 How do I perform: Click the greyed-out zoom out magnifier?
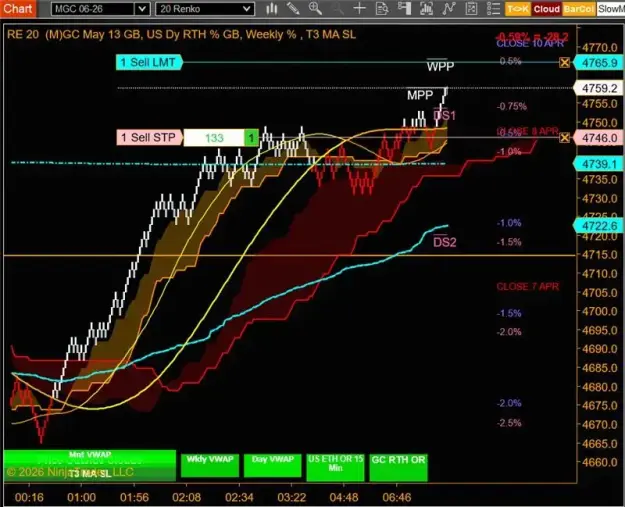338,8
